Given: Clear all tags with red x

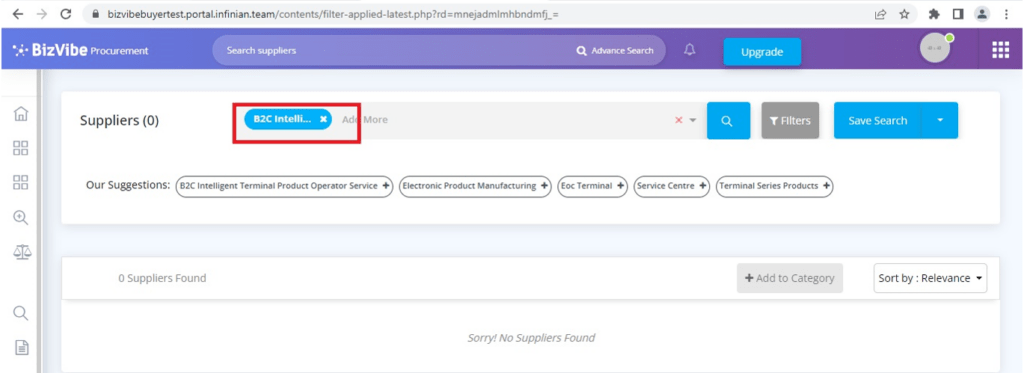Looking at the screenshot, I should [679, 120].
